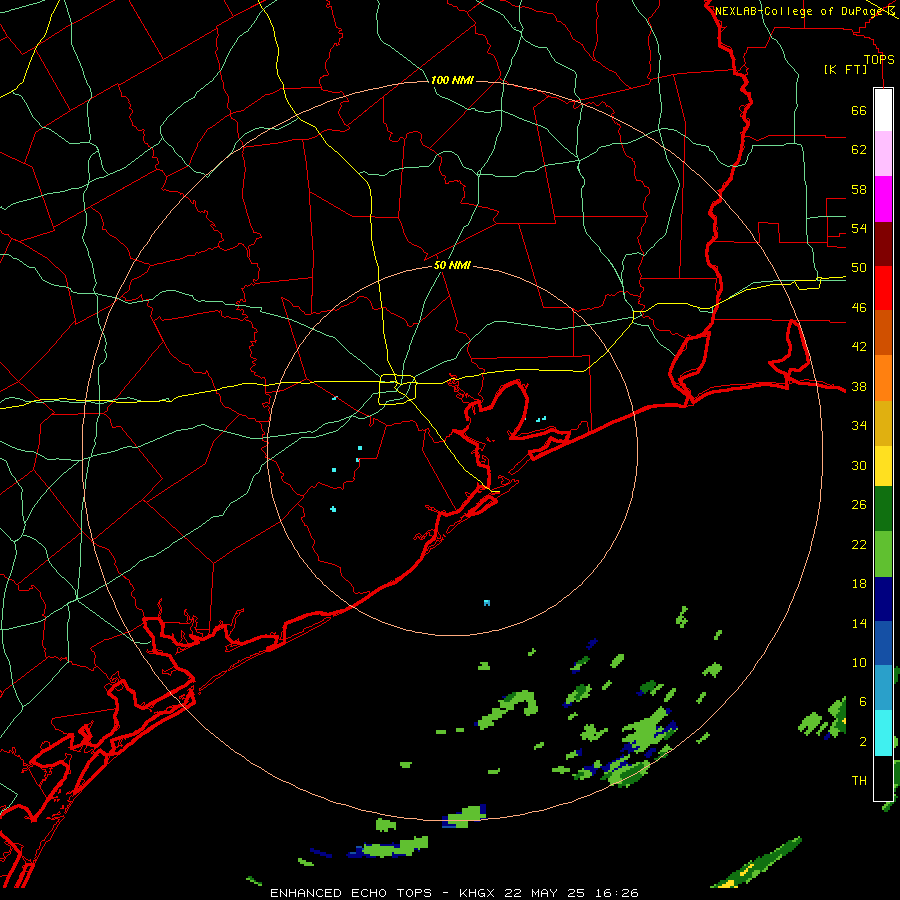
Task: Click the ENHANCED ECHO TOPS product caption
Action: 351,893
